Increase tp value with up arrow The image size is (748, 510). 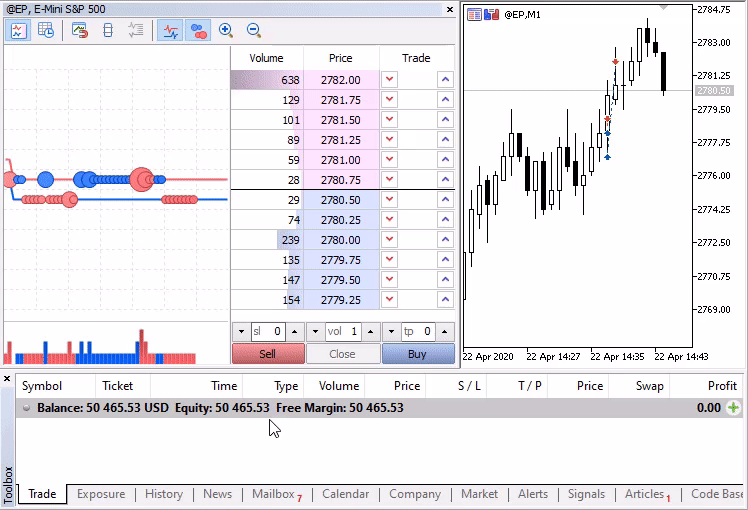click(x=444, y=332)
